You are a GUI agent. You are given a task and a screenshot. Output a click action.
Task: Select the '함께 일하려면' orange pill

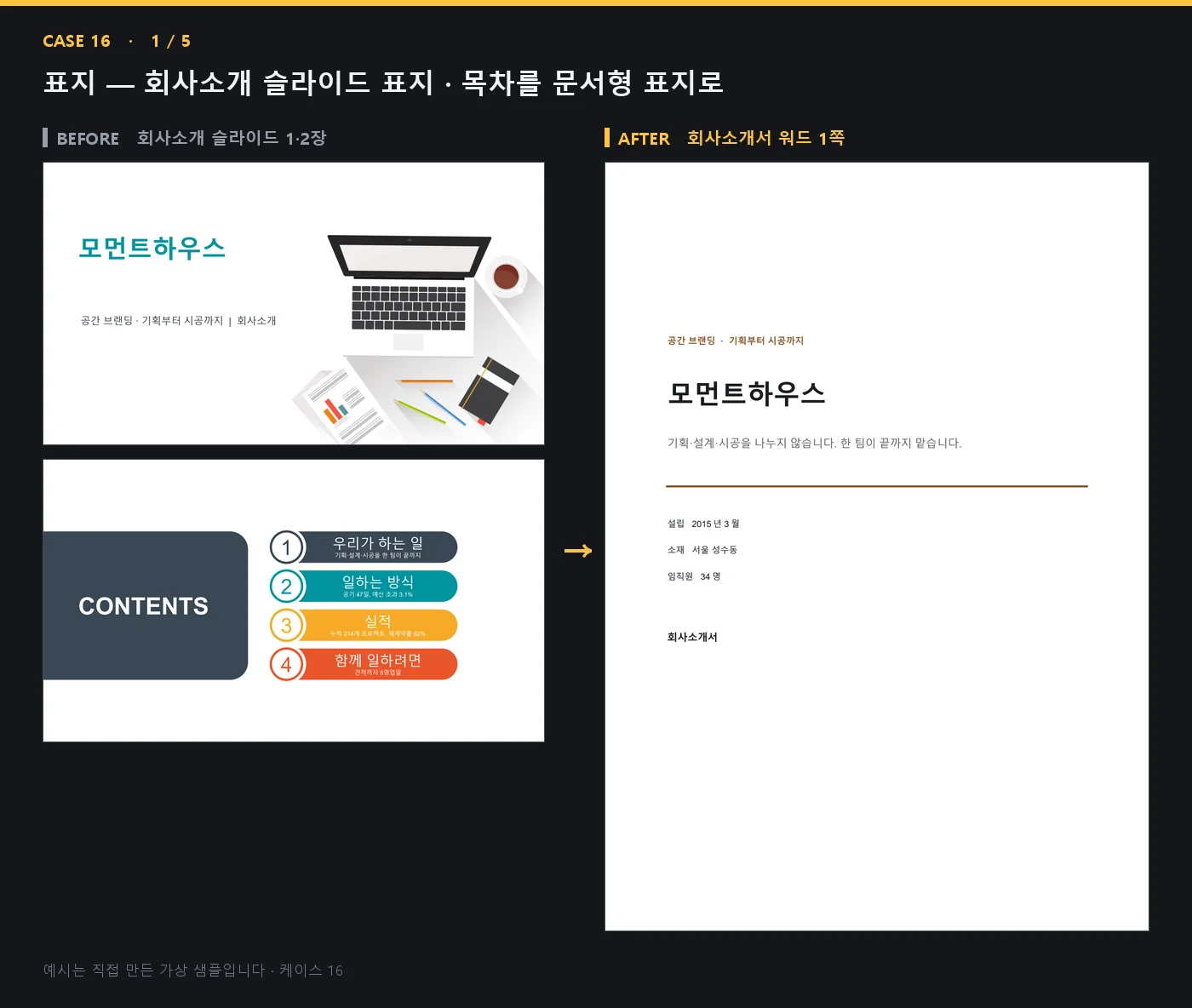pos(378,665)
